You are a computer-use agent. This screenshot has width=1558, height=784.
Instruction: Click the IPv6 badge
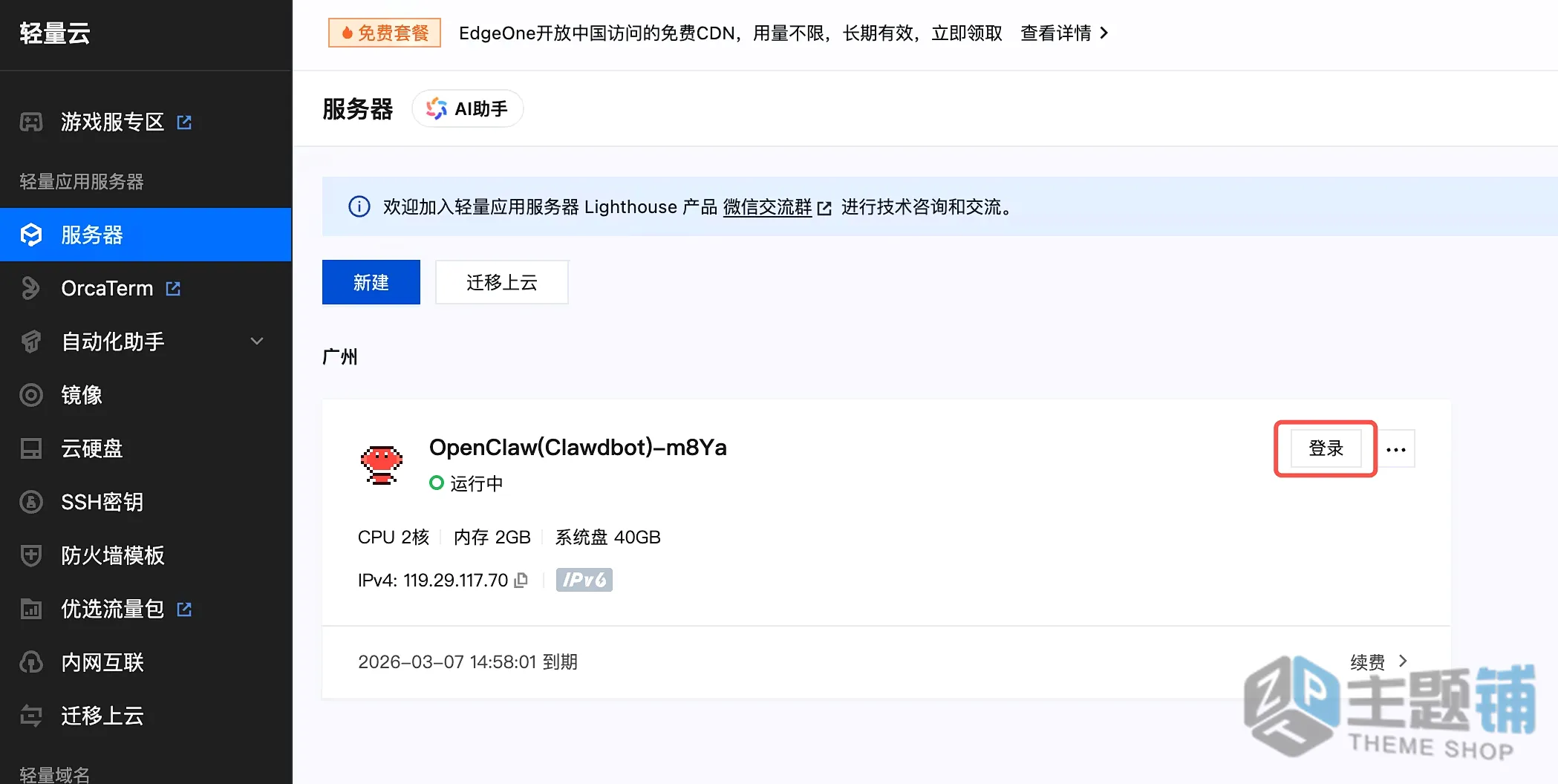(584, 580)
